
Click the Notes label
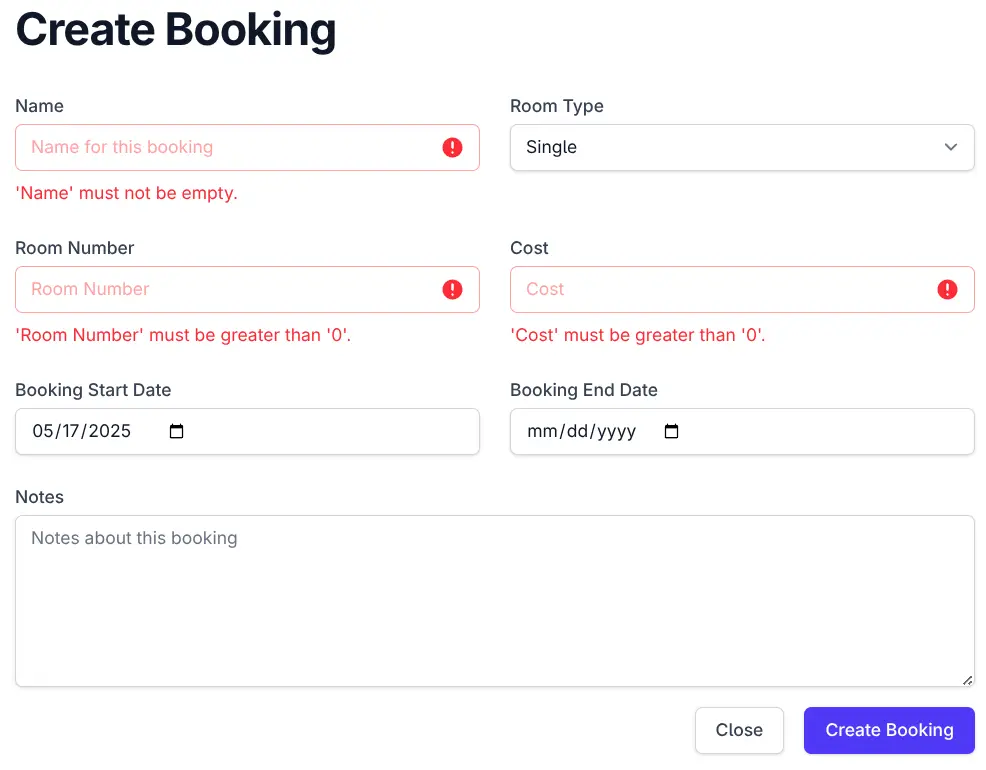(x=40, y=497)
